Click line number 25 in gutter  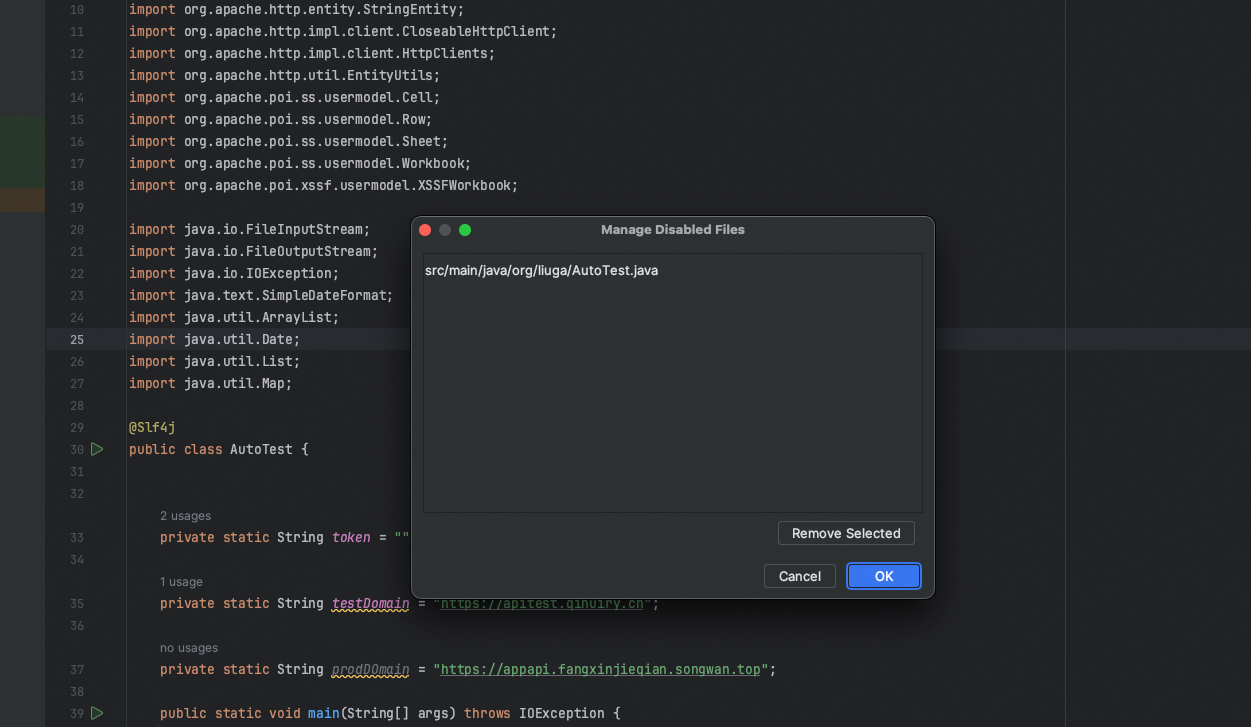[x=77, y=339]
